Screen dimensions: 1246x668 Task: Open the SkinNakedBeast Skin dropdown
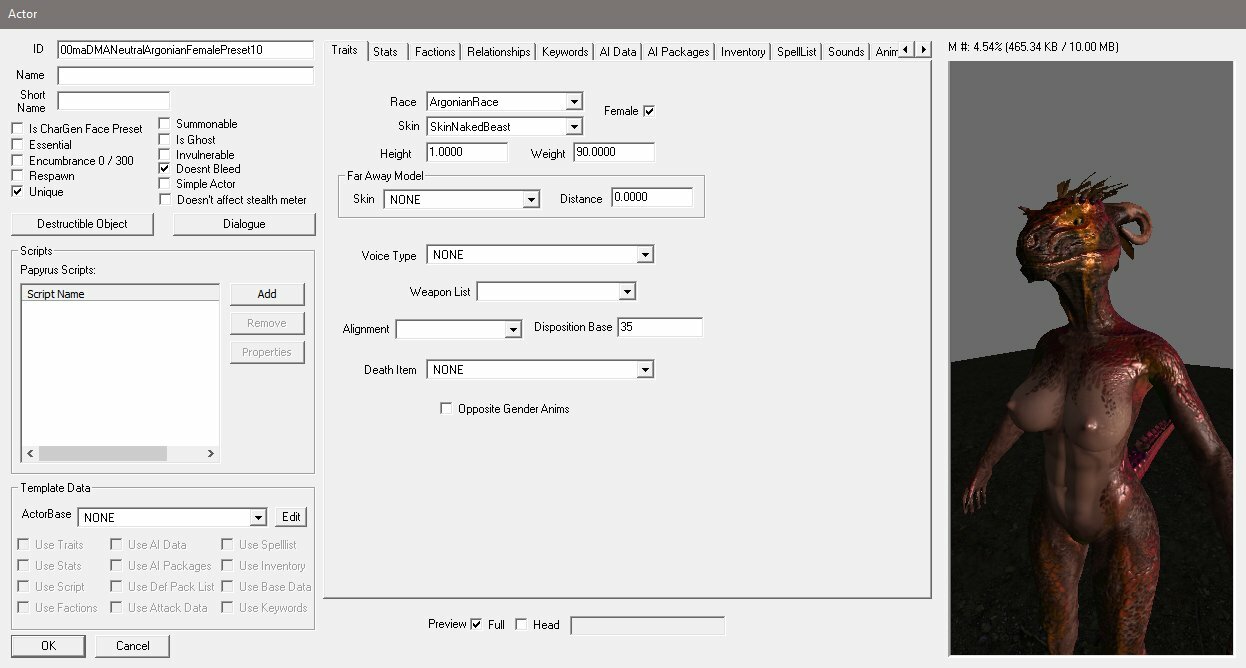[573, 127]
